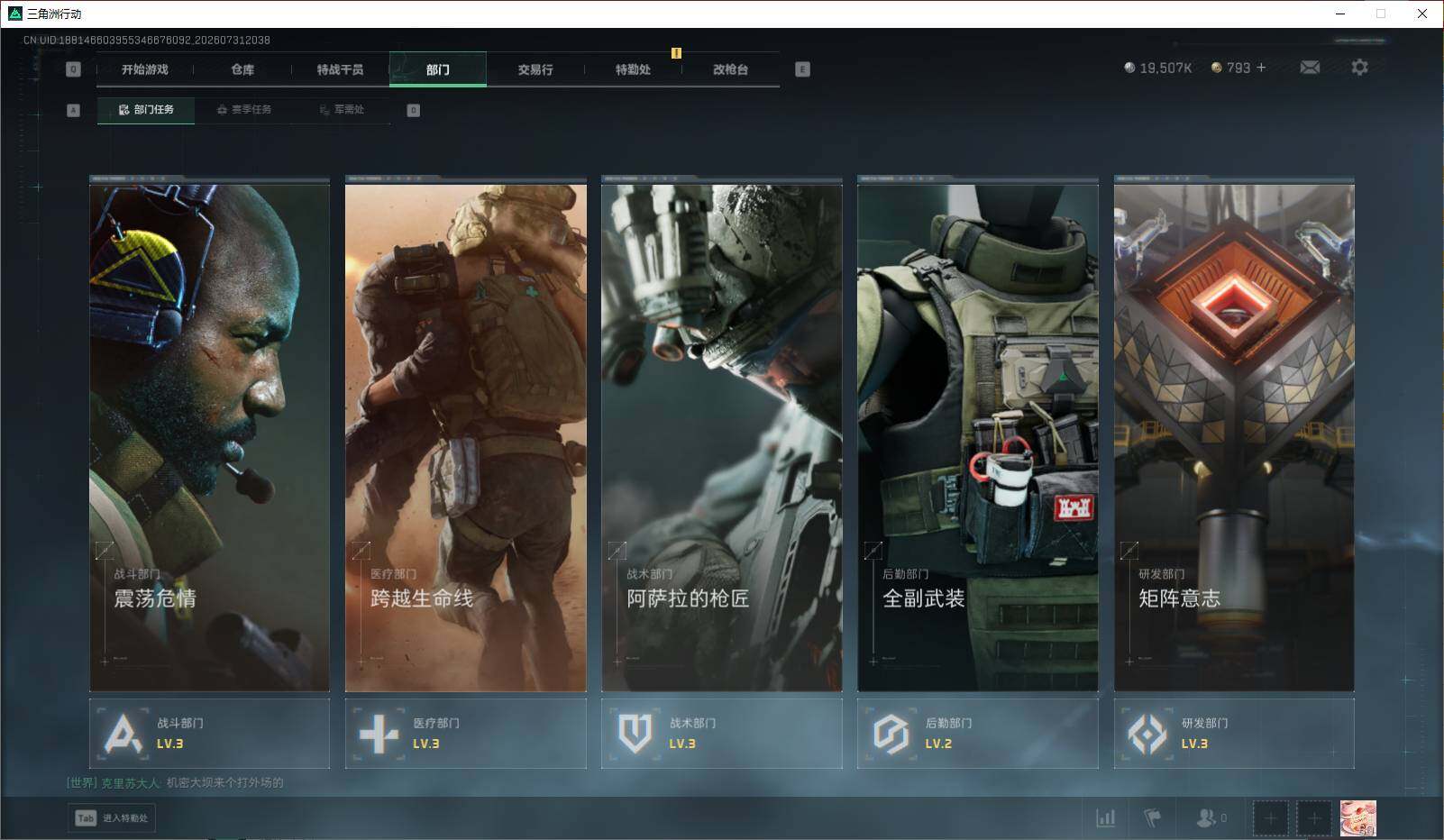Select the 部门 tab

[438, 69]
